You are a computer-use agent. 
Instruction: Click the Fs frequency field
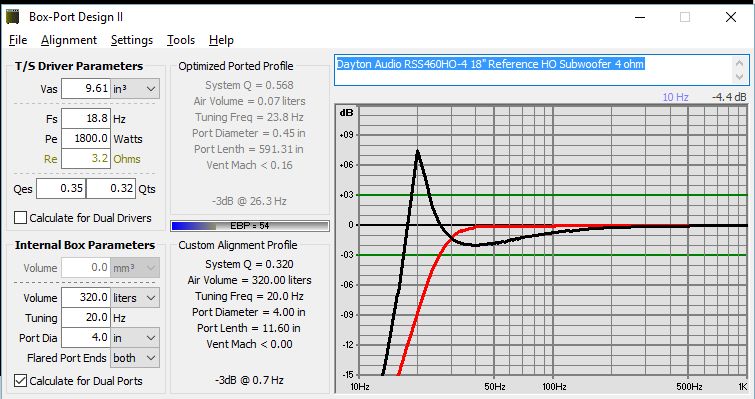[x=86, y=119]
